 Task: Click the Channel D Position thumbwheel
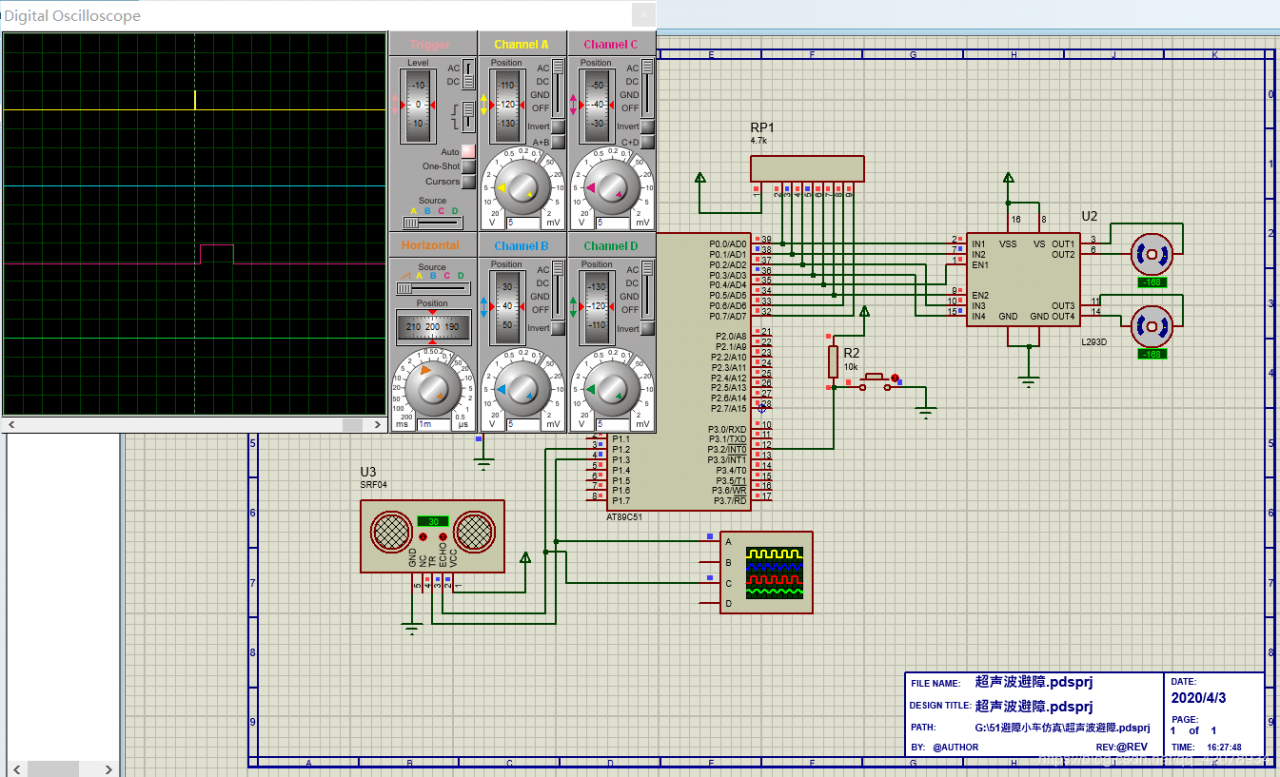tap(596, 306)
